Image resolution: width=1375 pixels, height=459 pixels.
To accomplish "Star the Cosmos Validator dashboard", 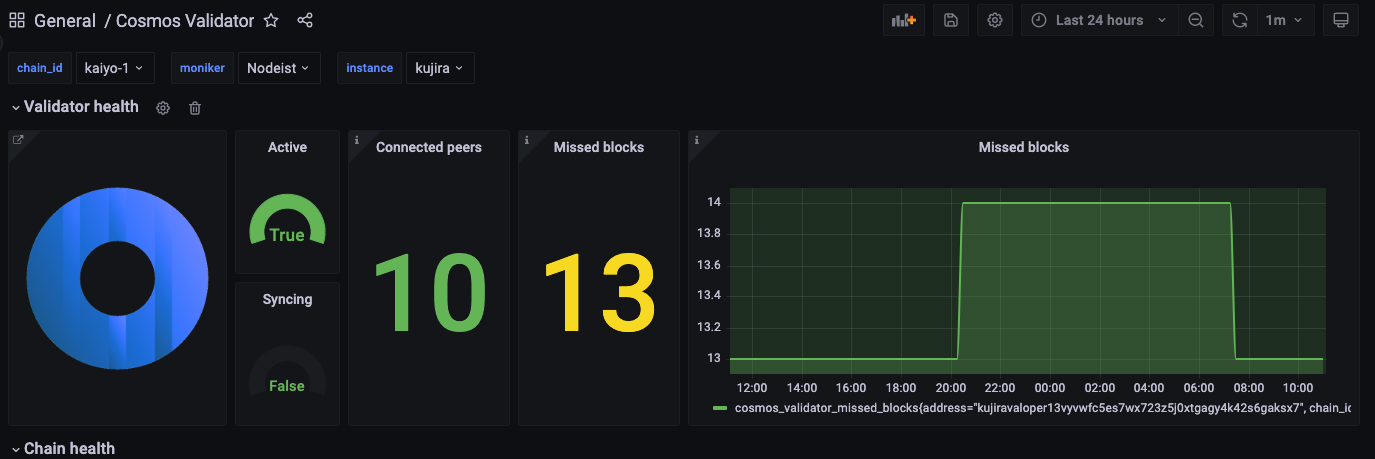I will click(271, 20).
